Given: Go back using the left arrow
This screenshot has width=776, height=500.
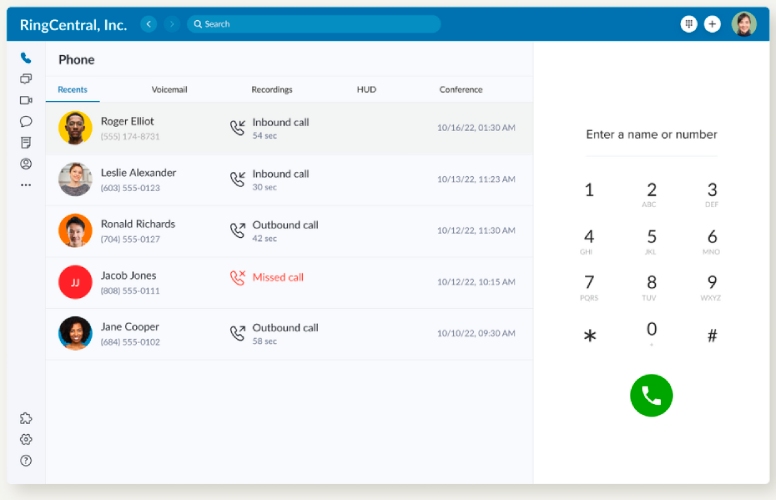Looking at the screenshot, I should (149, 24).
